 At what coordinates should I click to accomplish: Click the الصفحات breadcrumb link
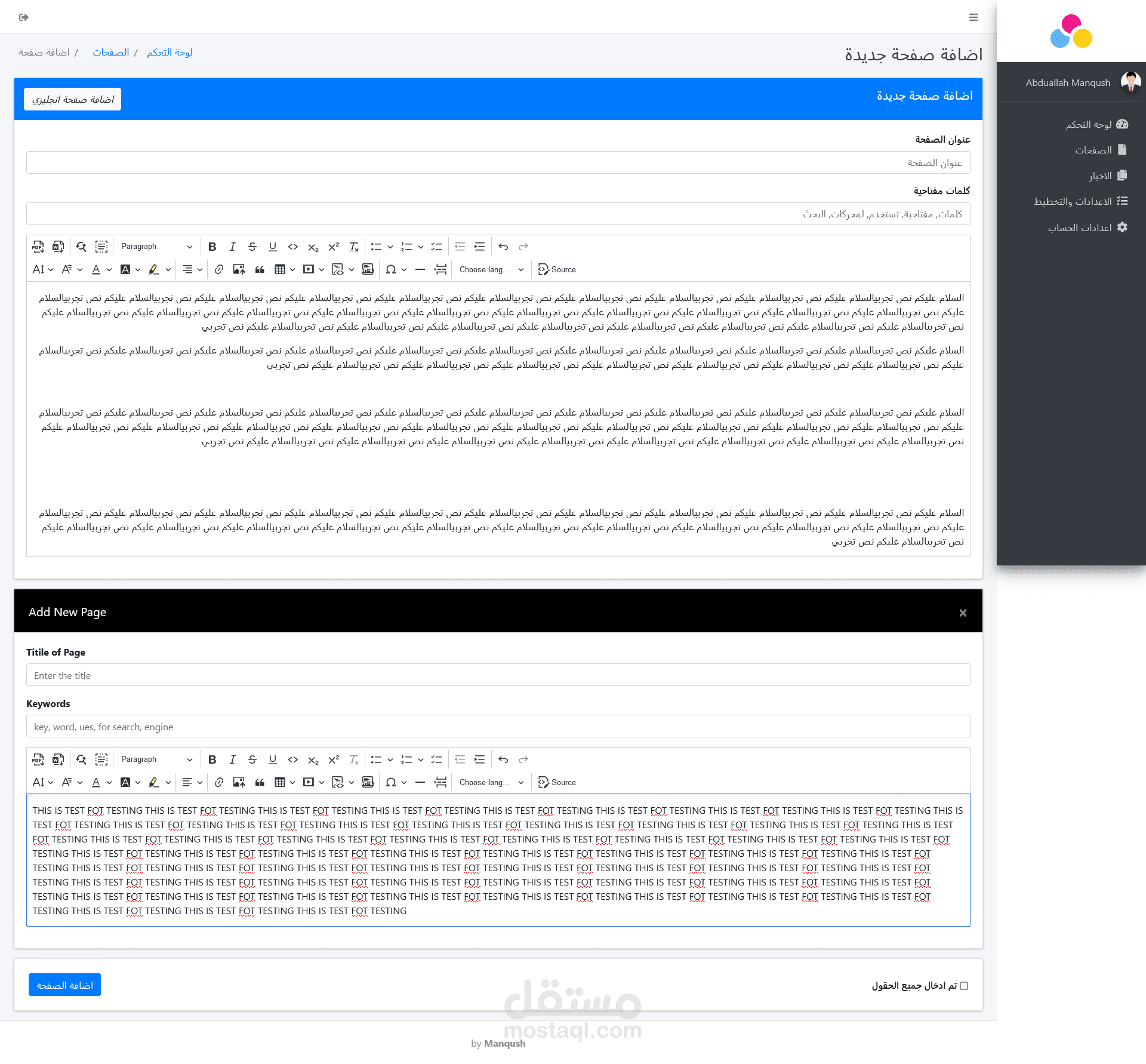[x=111, y=53]
